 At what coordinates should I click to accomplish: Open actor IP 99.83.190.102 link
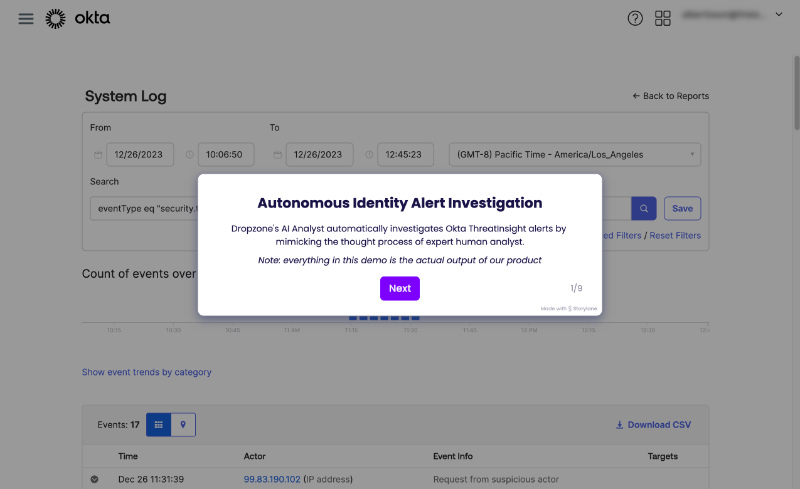(x=272, y=479)
